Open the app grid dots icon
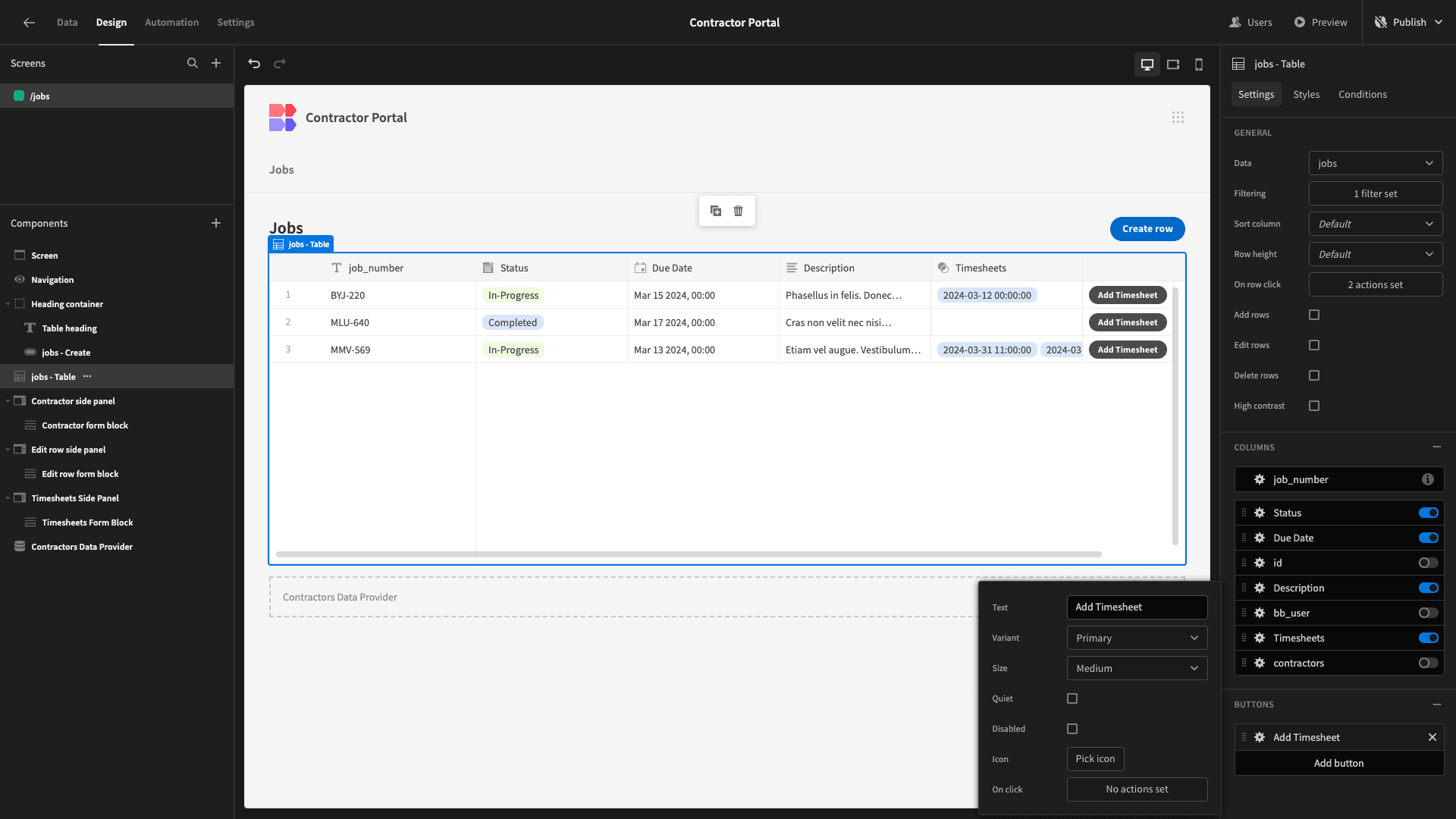This screenshot has height=819, width=1456. (1178, 118)
